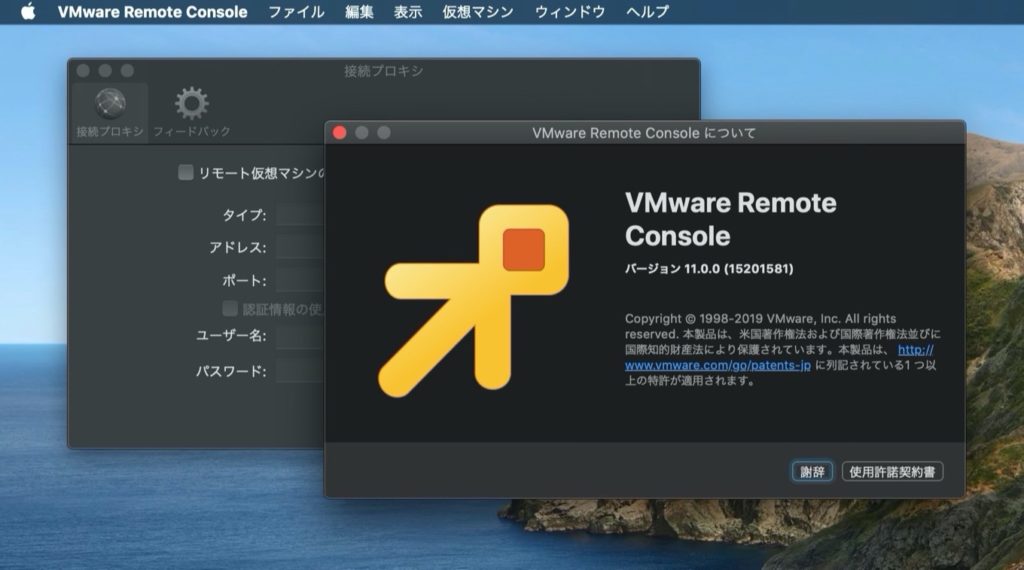Click the version text 11.0.0 (15201581)

[x=738, y=268]
